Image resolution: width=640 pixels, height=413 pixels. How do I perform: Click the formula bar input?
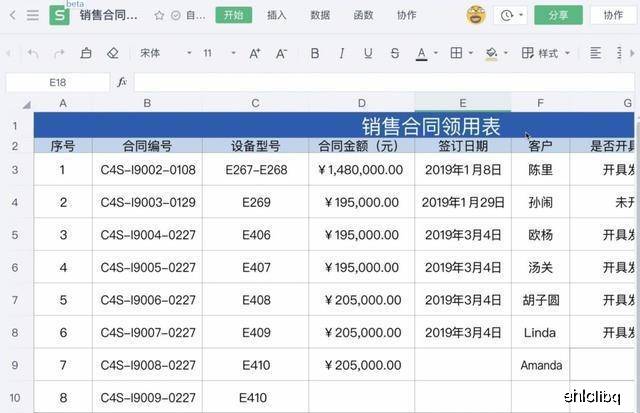[384, 83]
